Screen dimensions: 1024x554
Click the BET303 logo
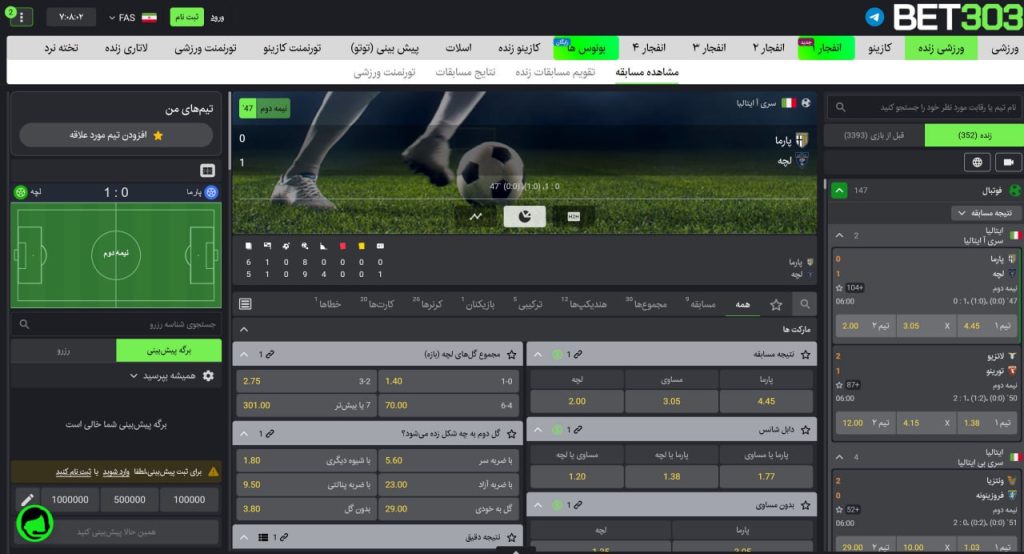(957, 18)
